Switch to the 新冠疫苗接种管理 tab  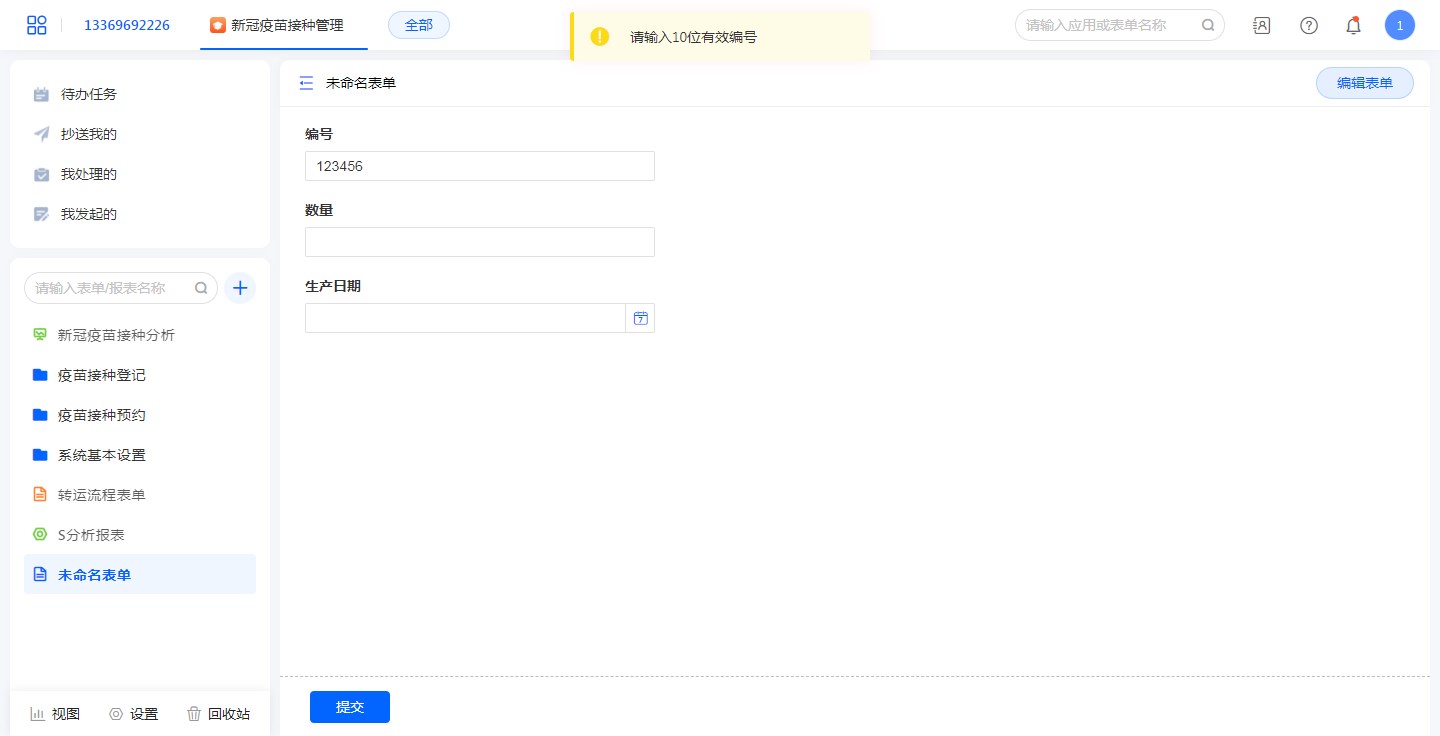(283, 26)
